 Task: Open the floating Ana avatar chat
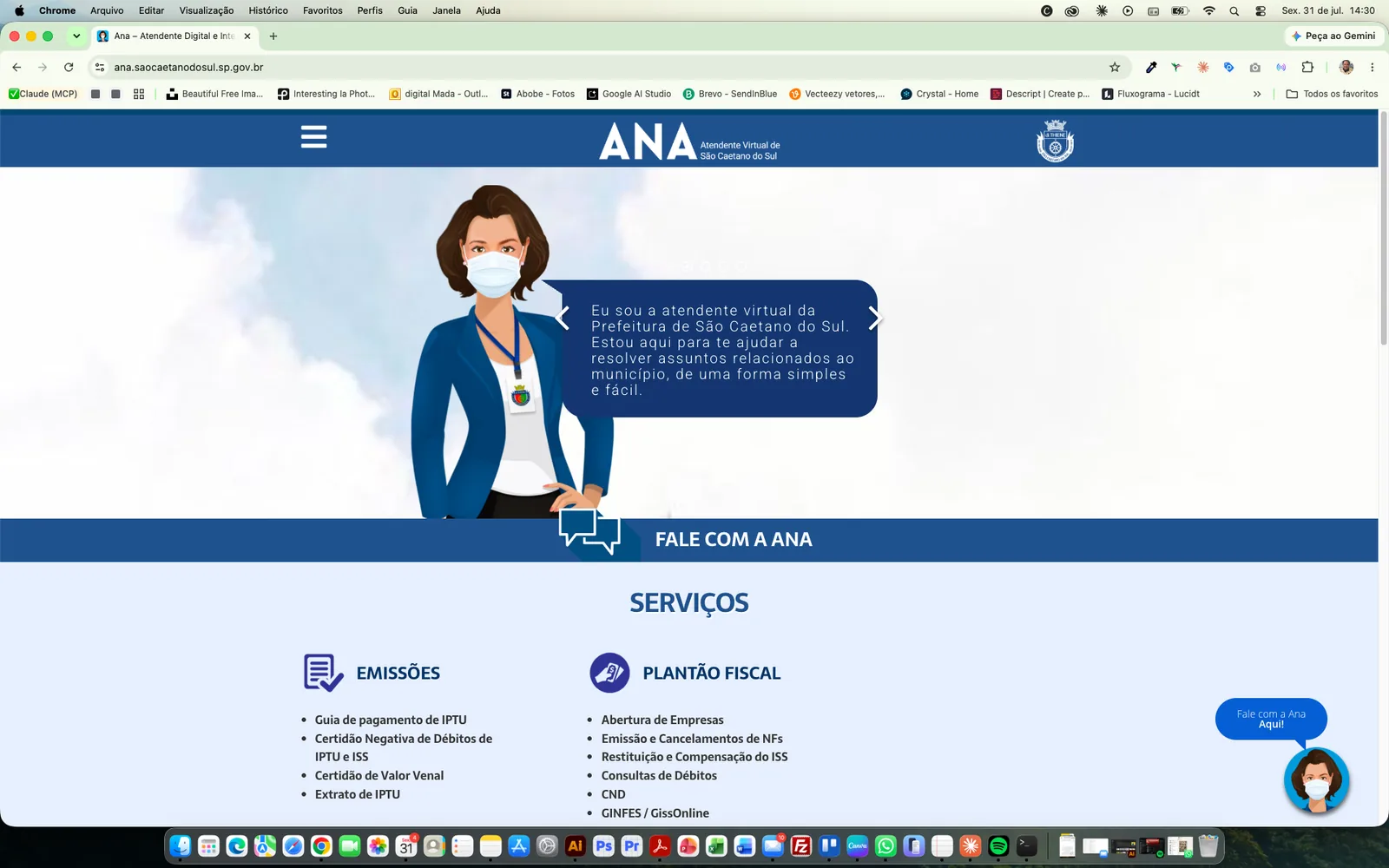[1316, 780]
